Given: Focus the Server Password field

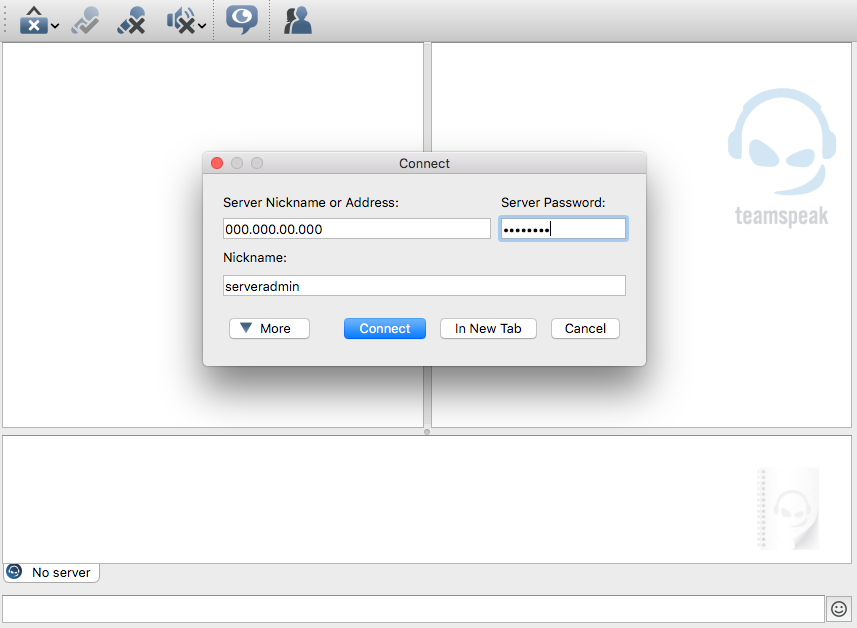Looking at the screenshot, I should click(563, 229).
